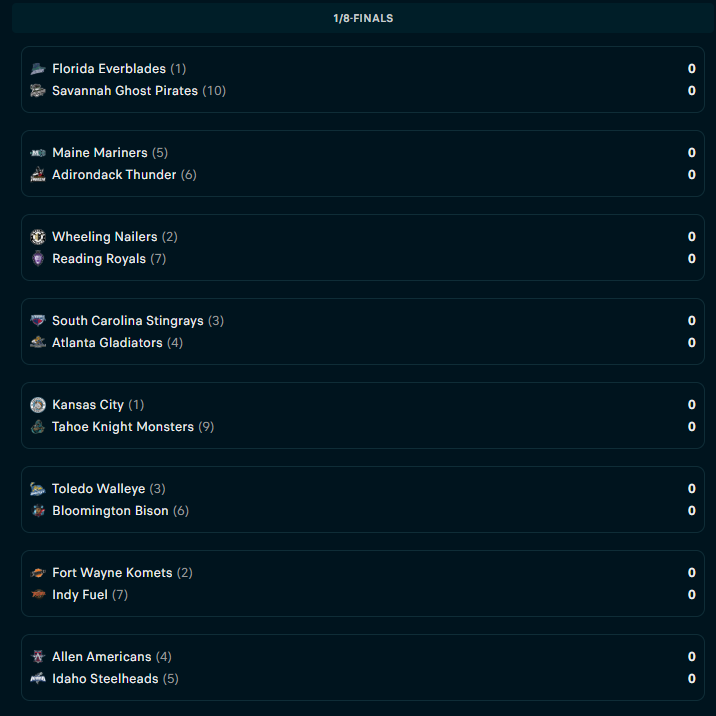The image size is (716, 716).
Task: Click the Bloomington Bison team logo
Action: pos(38,511)
